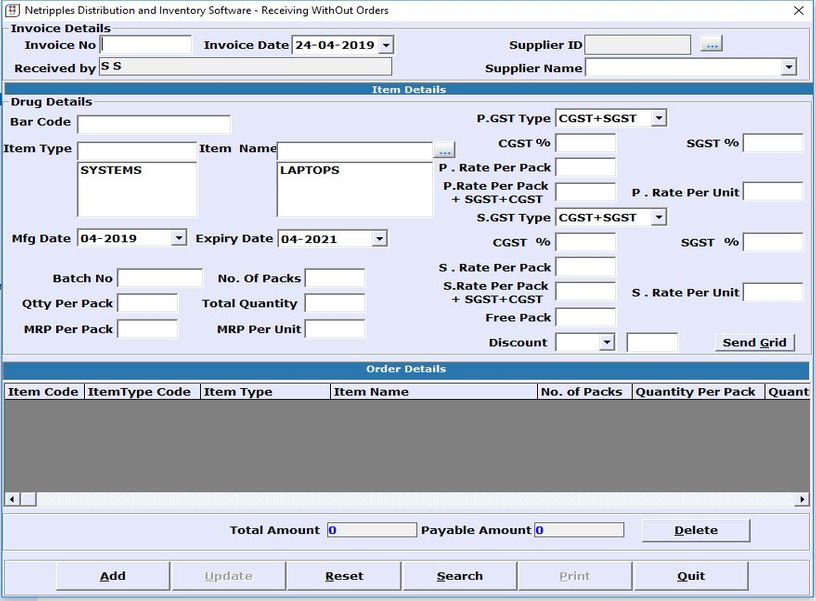816x601 pixels.
Task: Open the Invoice Date dropdown
Action: [386, 45]
